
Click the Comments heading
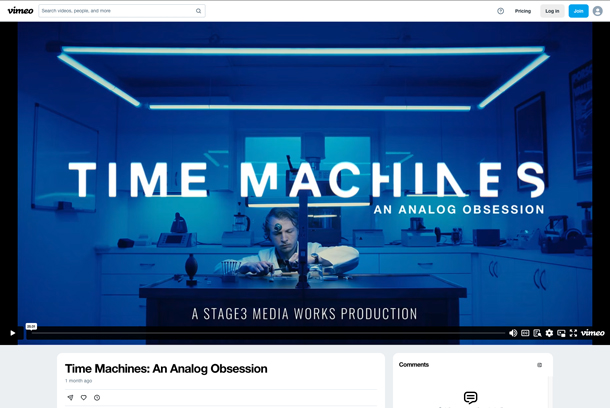point(414,365)
